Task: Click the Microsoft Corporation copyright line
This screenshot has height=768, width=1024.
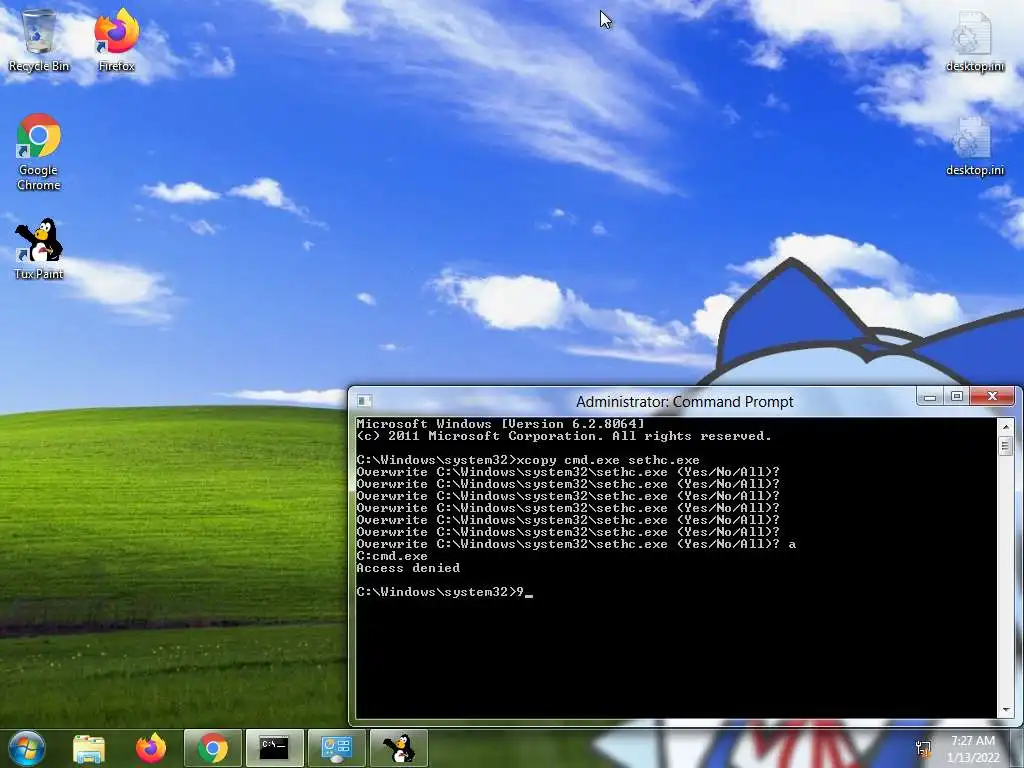Action: pyautogui.click(x=564, y=436)
